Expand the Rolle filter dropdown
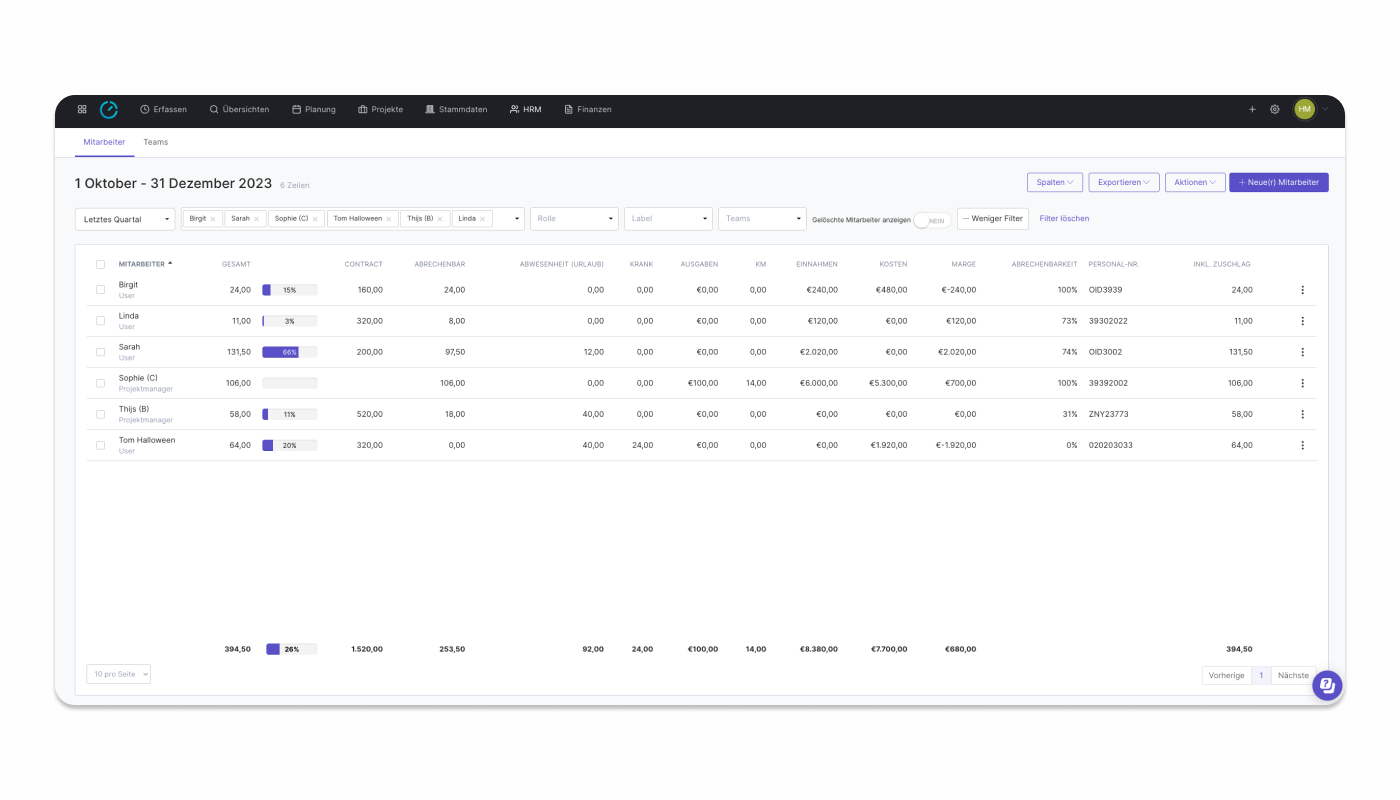The width and height of the screenshot is (1400, 800). pyautogui.click(x=575, y=219)
